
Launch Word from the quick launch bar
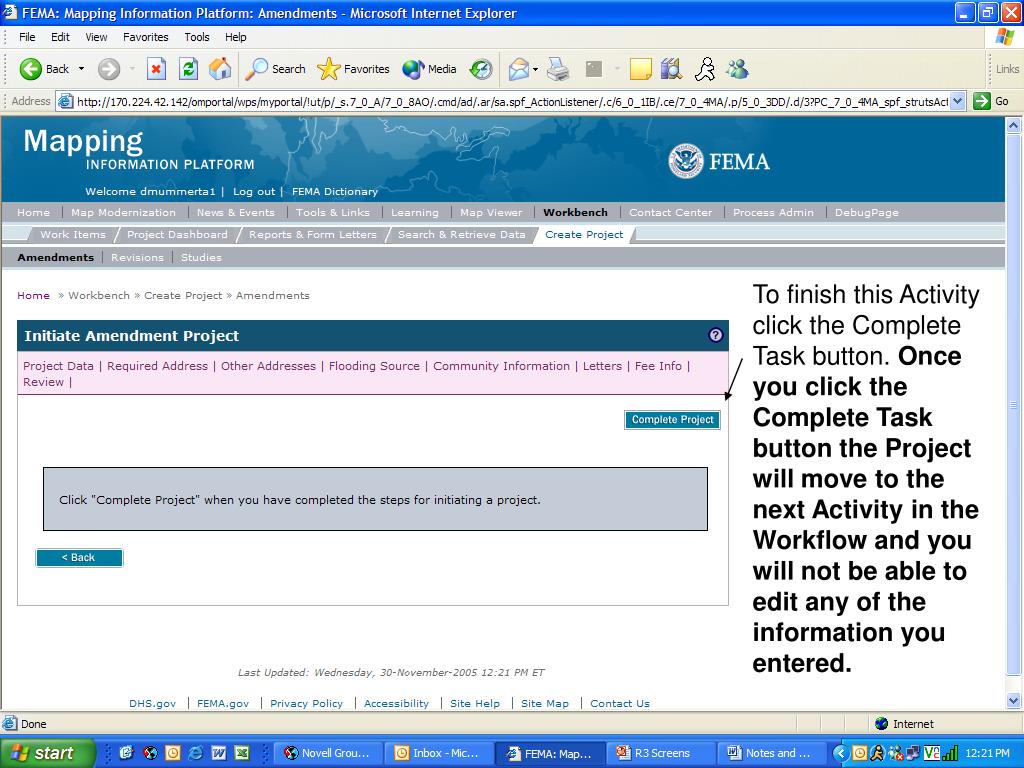pyautogui.click(x=219, y=753)
